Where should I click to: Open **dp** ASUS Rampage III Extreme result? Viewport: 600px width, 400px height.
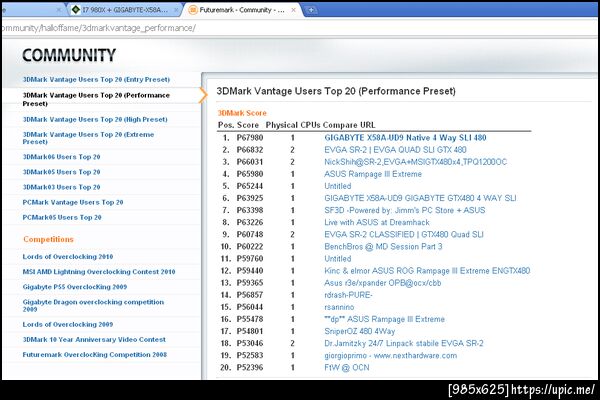click(384, 319)
